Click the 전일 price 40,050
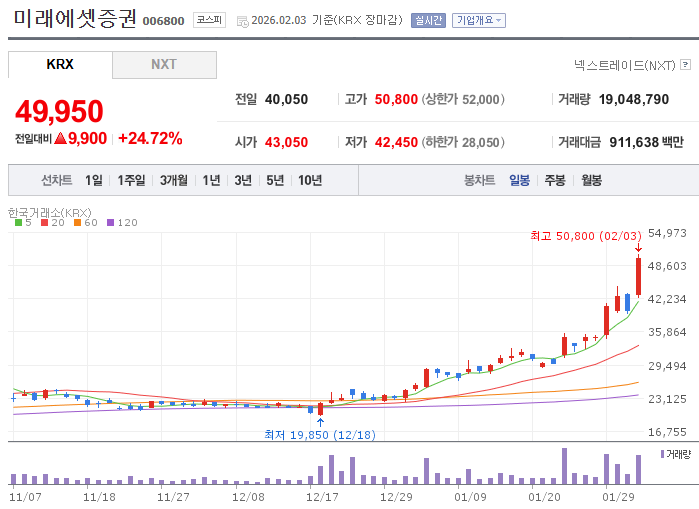This screenshot has height=509, width=699. tap(286, 99)
